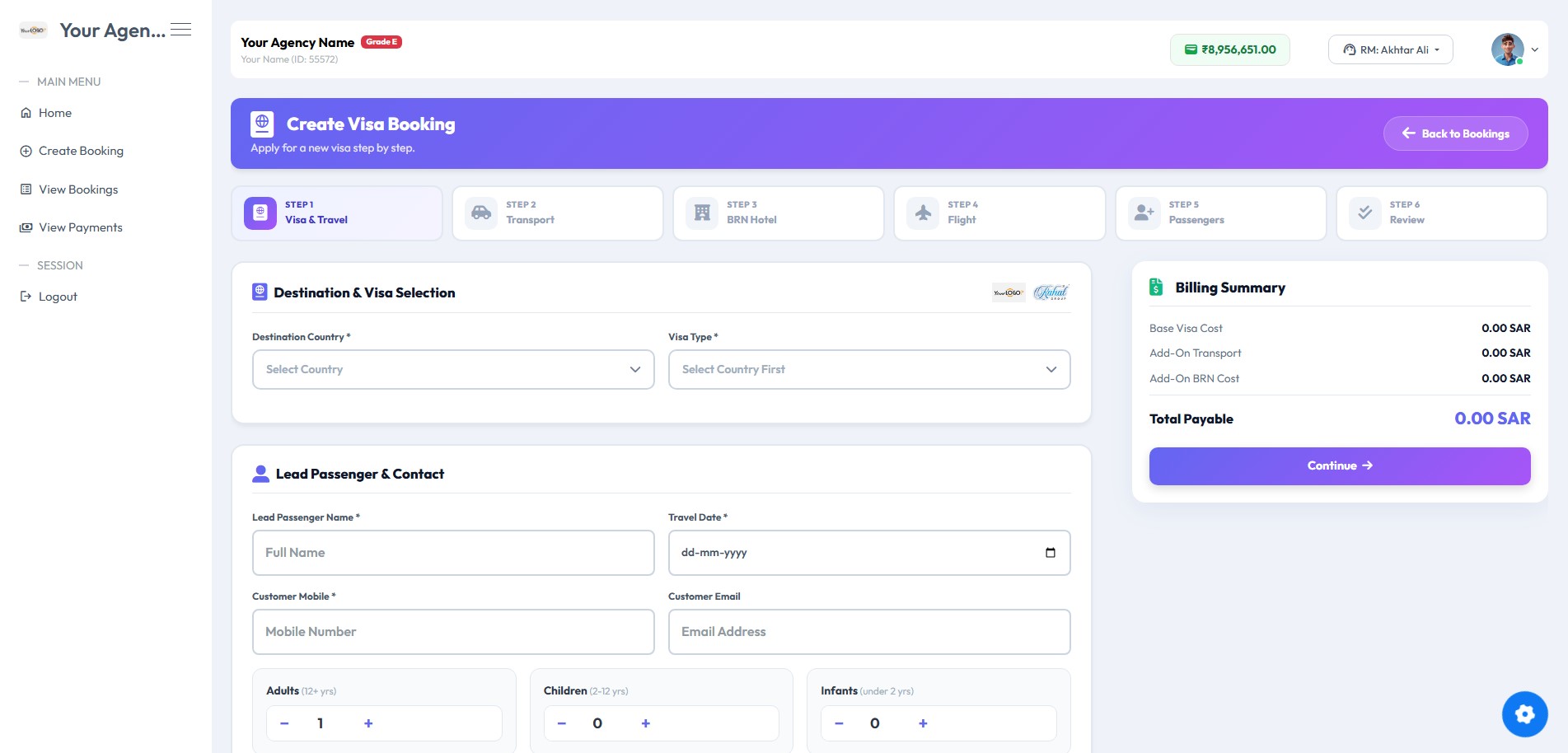Click the Step 4 Flight plane icon

pyautogui.click(x=923, y=213)
